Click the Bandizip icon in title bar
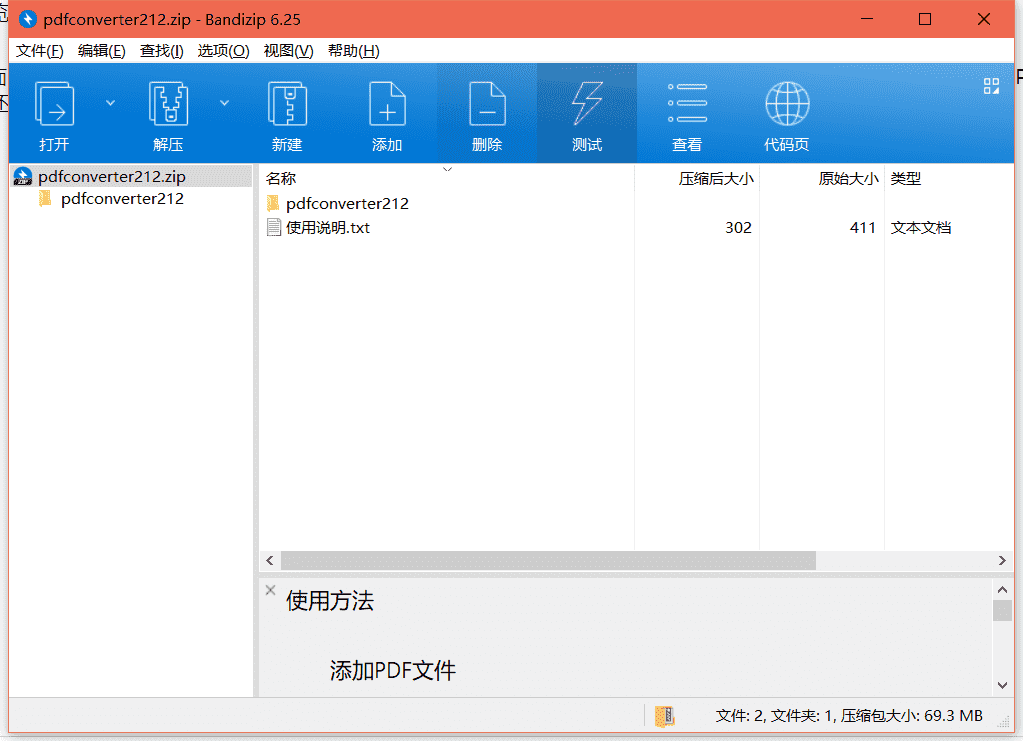 (x=27, y=20)
